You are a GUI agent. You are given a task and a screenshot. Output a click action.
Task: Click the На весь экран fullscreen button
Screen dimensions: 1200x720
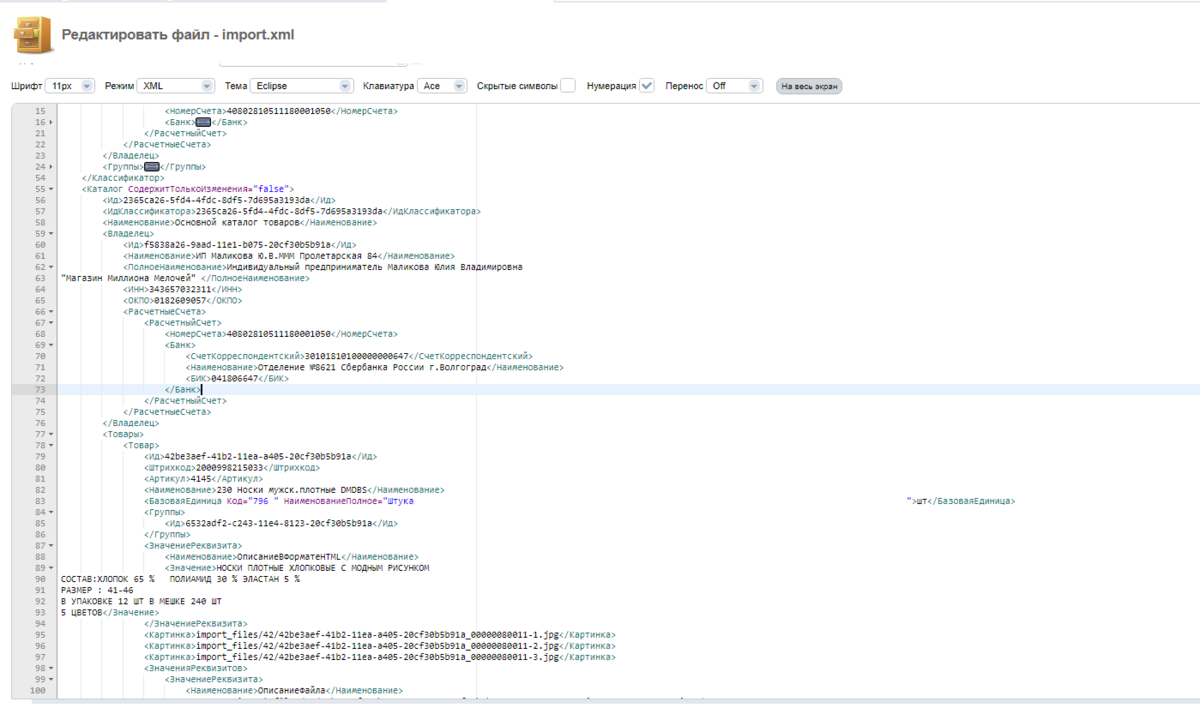(809, 86)
